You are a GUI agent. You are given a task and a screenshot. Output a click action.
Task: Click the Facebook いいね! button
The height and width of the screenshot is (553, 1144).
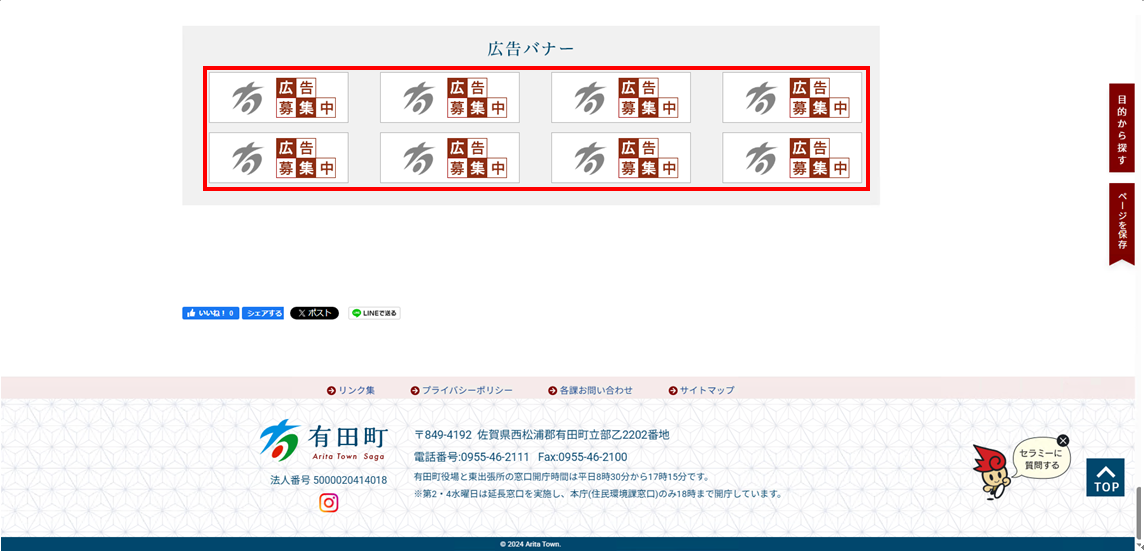point(210,313)
